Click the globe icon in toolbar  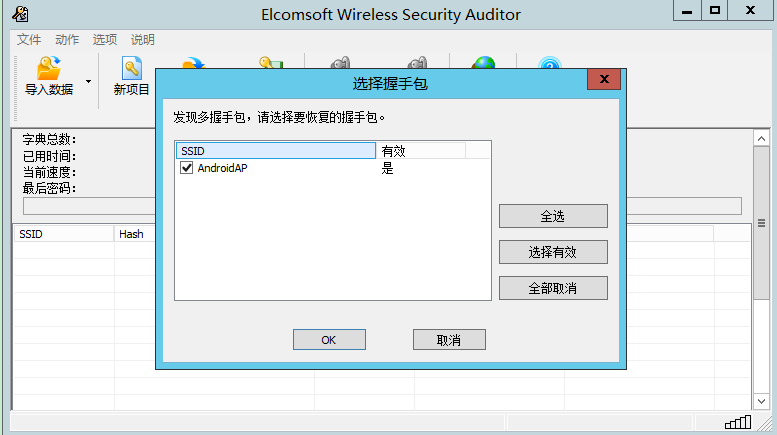point(484,62)
